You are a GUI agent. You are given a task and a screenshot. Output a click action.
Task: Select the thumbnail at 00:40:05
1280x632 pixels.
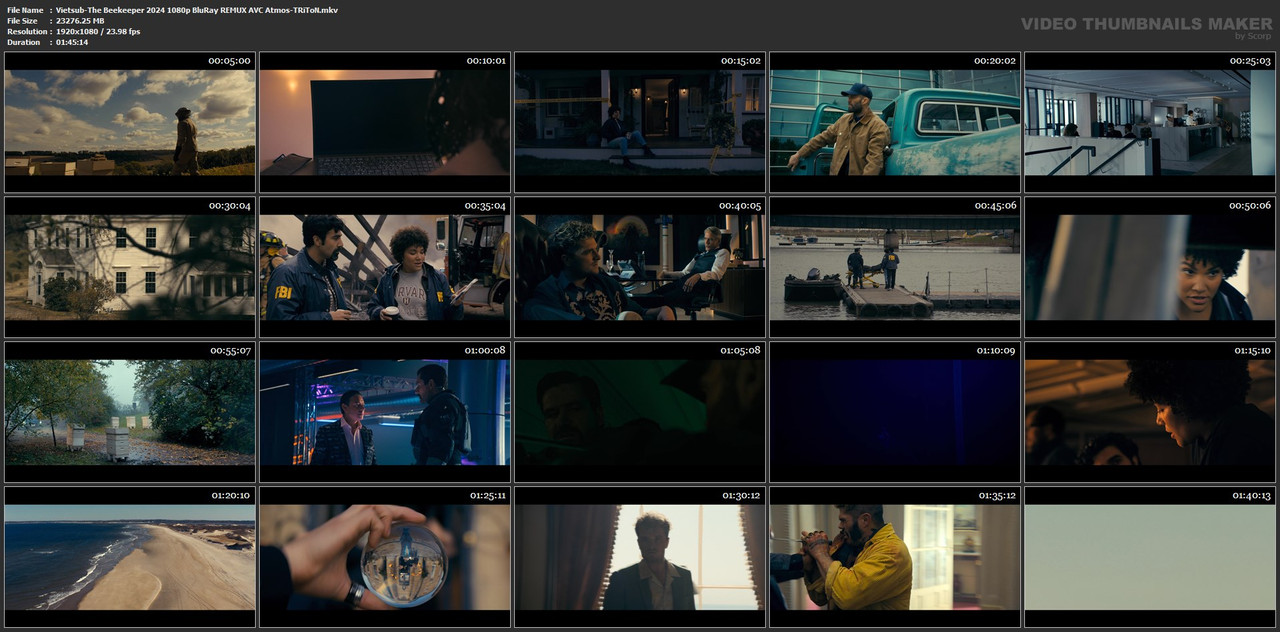click(x=640, y=267)
